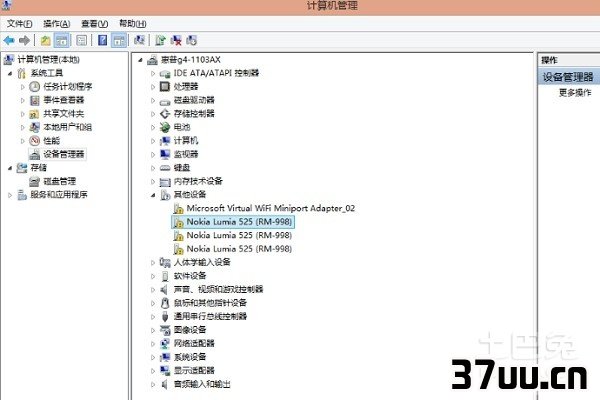Open the 查看(V) menu
The width and height of the screenshot is (600, 400).
tap(95, 24)
